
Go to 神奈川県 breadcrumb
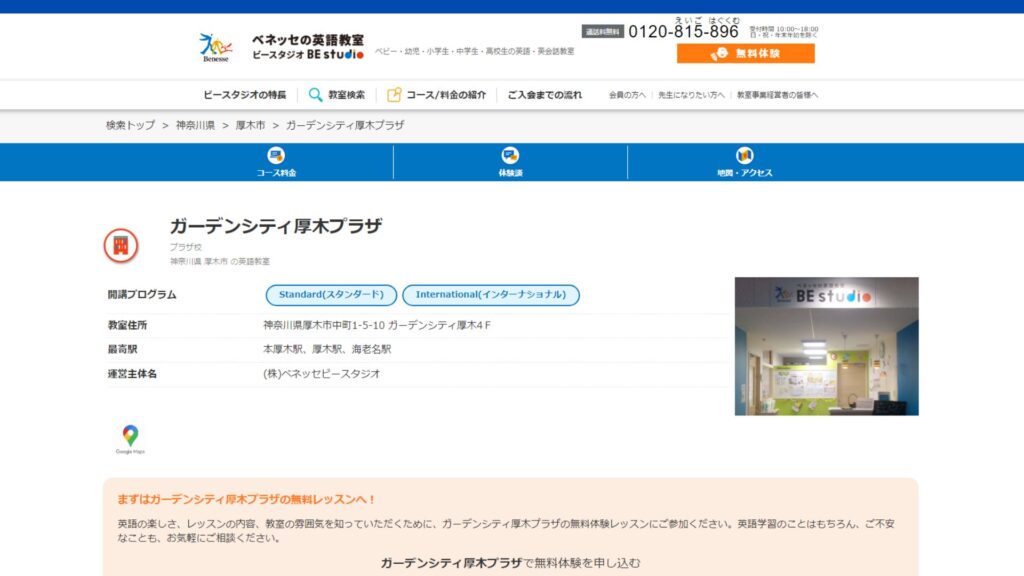coord(195,125)
